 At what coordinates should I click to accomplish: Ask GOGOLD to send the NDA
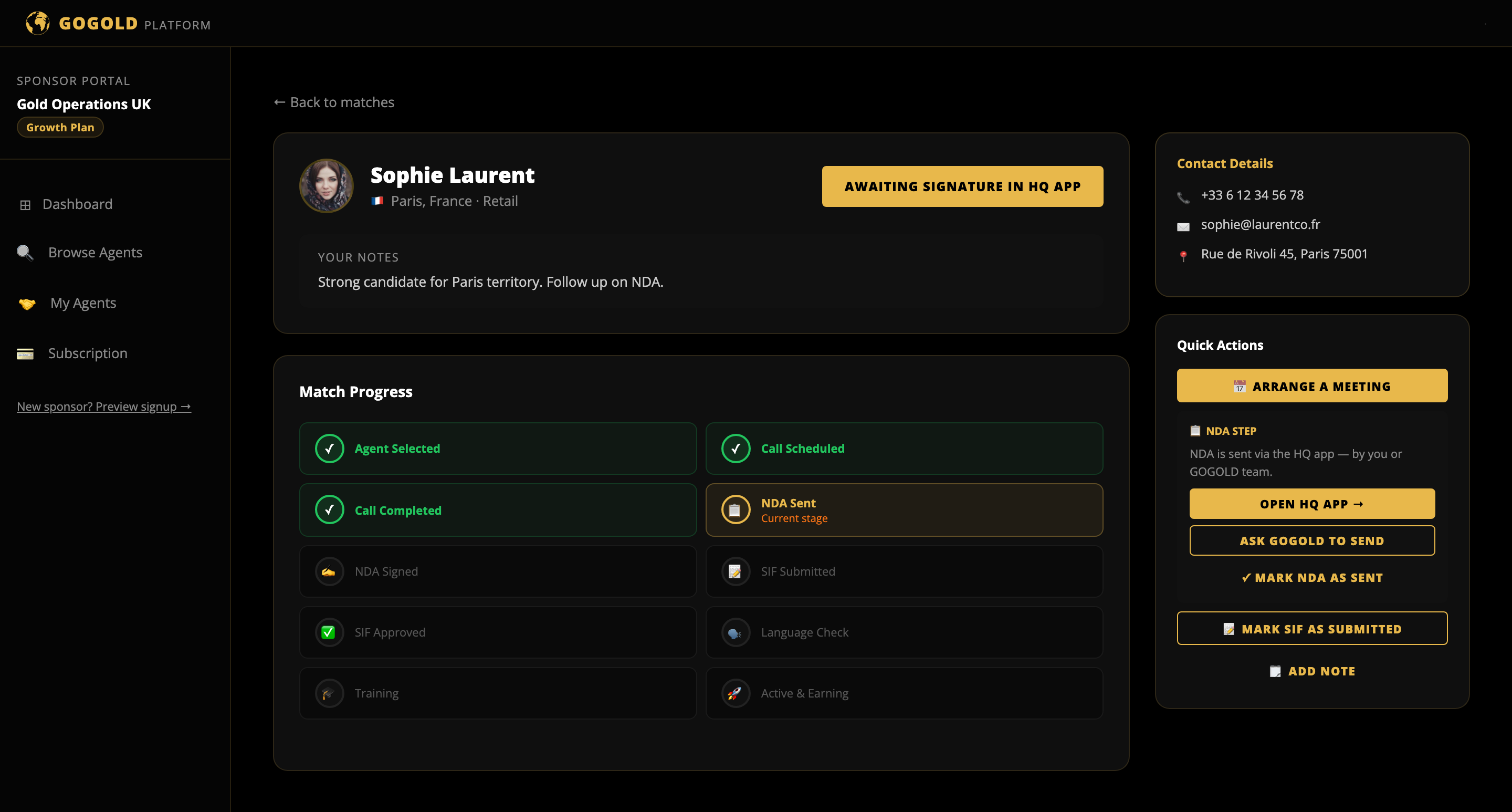(x=1312, y=541)
